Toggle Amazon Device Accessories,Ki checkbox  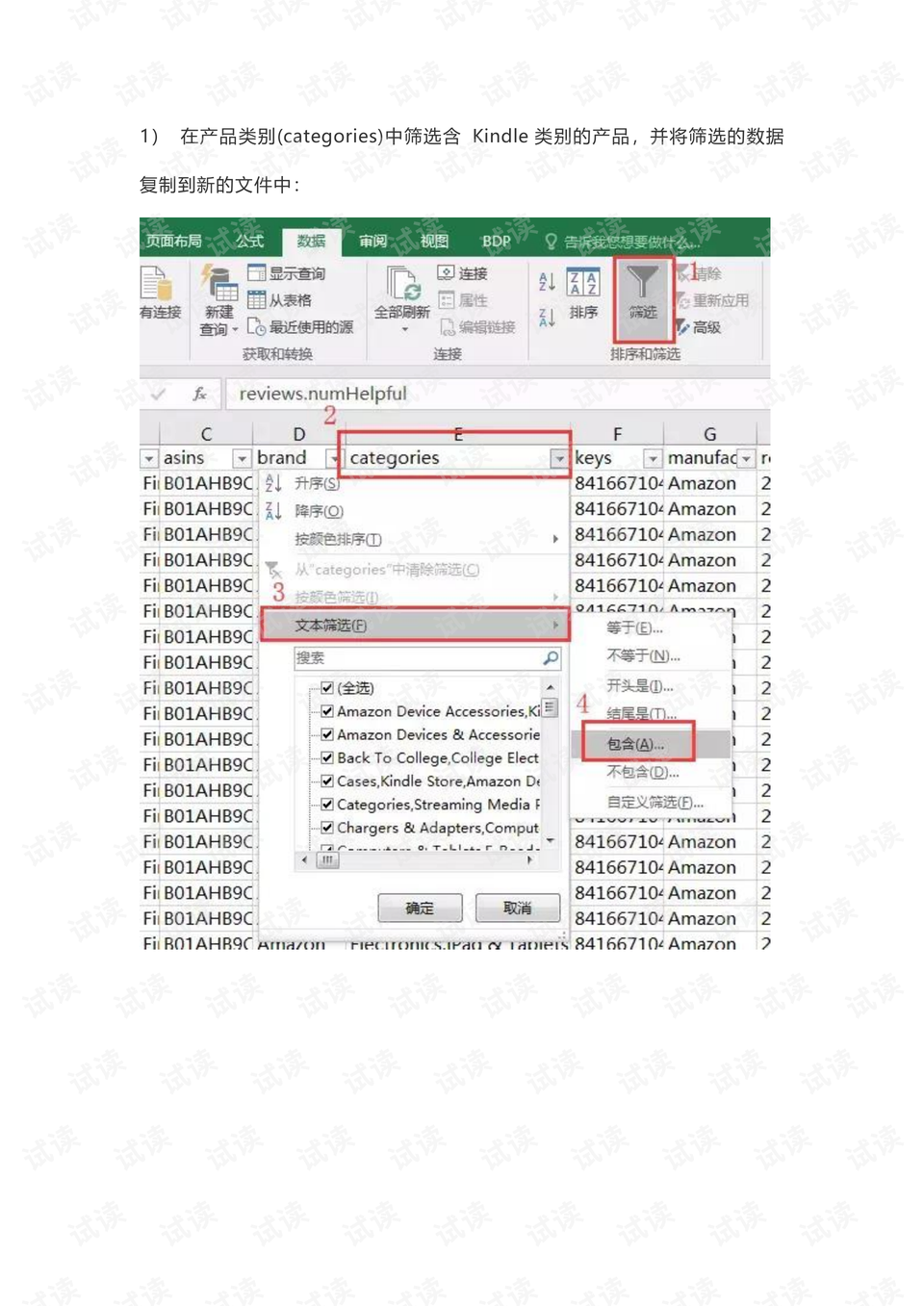coord(327,711)
